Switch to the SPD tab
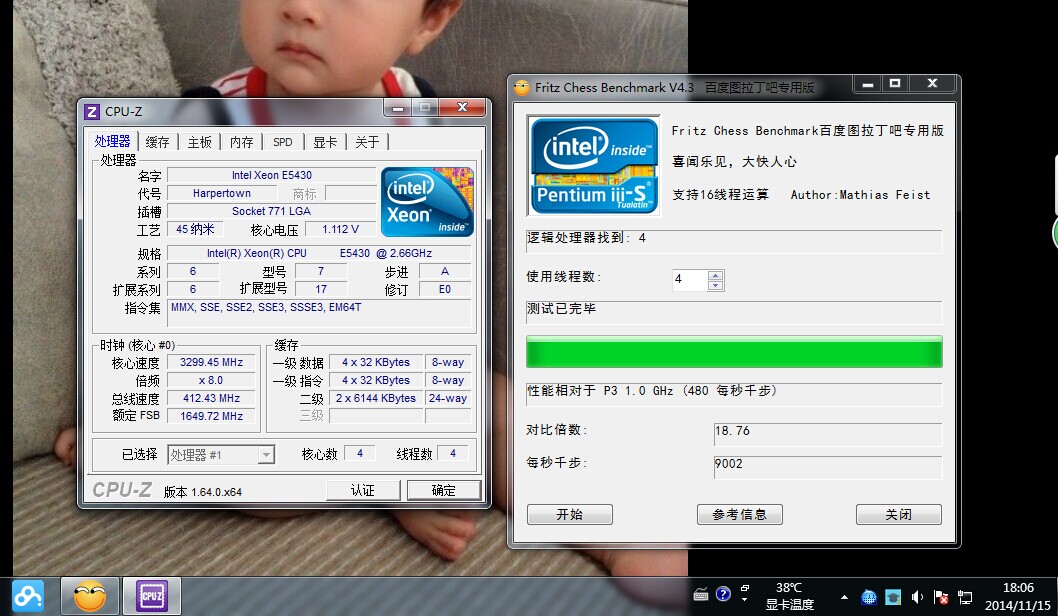1058x616 pixels. [x=283, y=142]
